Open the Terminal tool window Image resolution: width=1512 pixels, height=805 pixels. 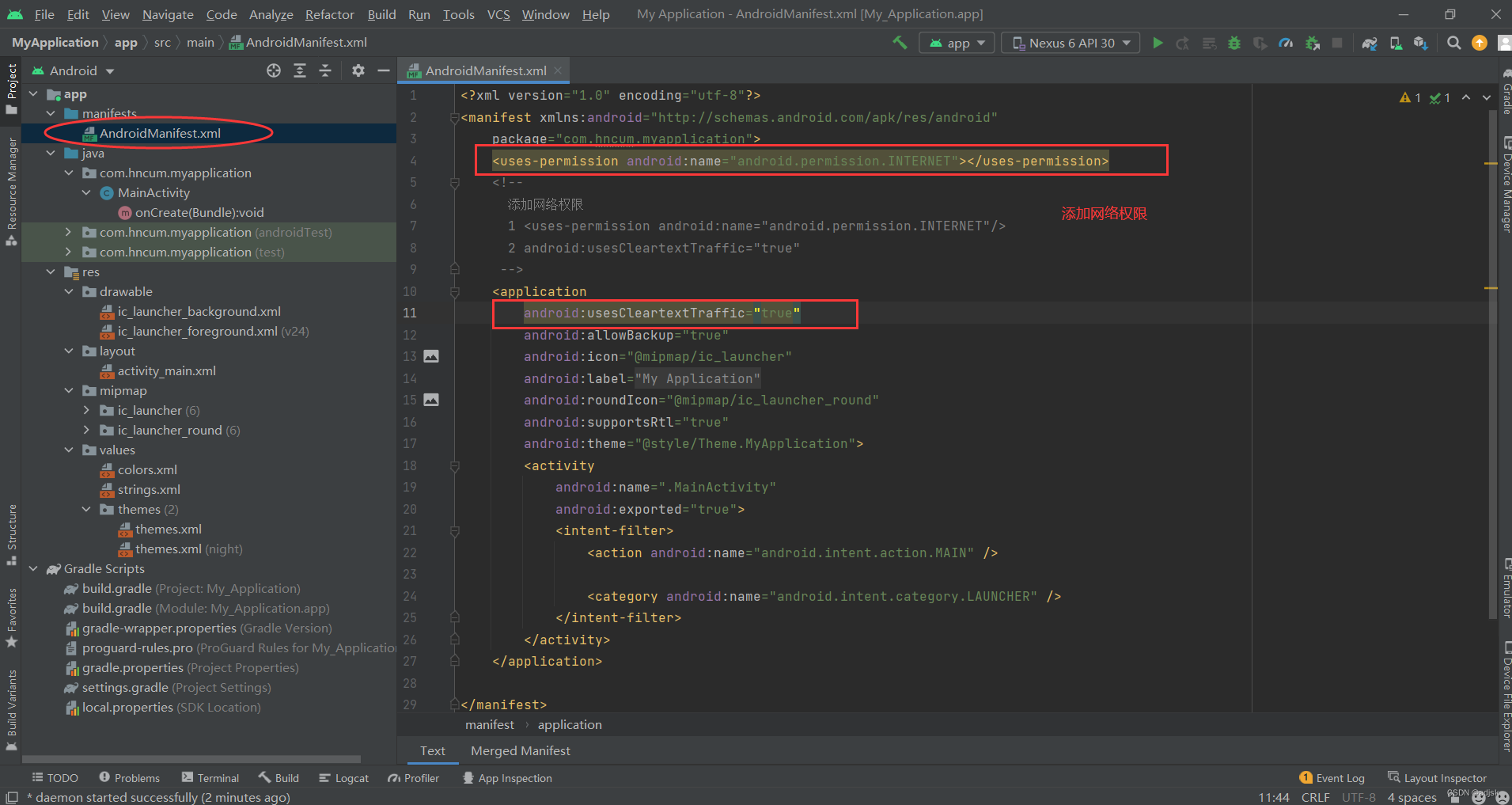[210, 778]
